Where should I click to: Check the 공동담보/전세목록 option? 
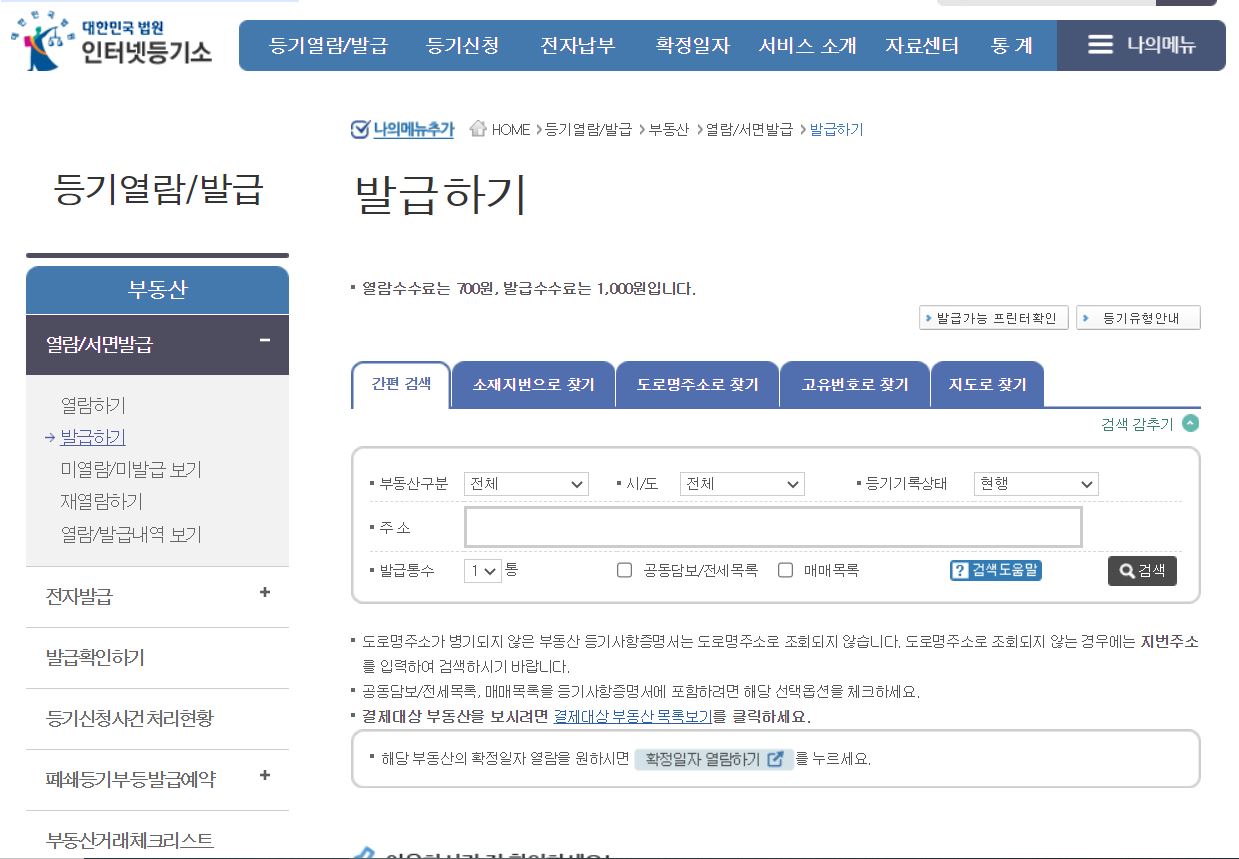pos(624,570)
